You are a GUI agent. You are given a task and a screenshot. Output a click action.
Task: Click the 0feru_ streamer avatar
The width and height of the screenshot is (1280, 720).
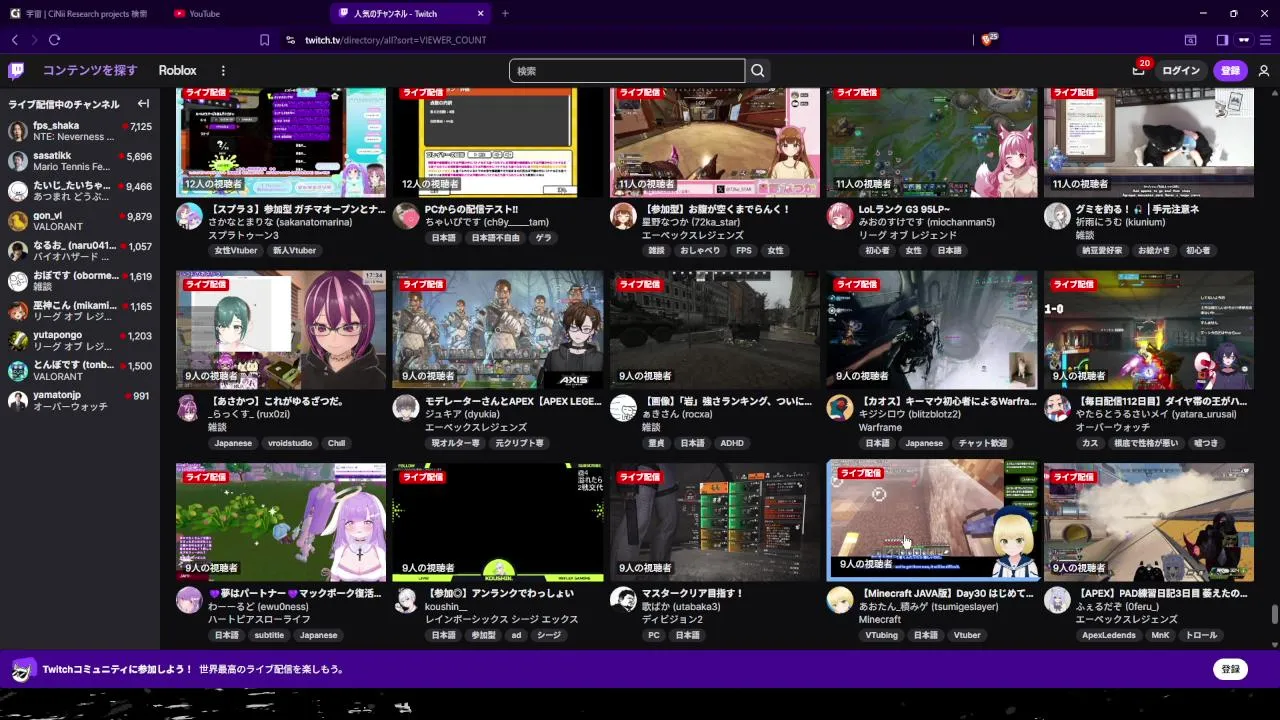1057,600
